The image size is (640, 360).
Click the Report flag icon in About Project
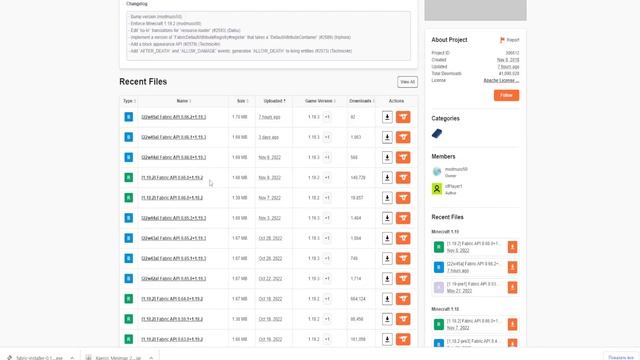coord(502,40)
